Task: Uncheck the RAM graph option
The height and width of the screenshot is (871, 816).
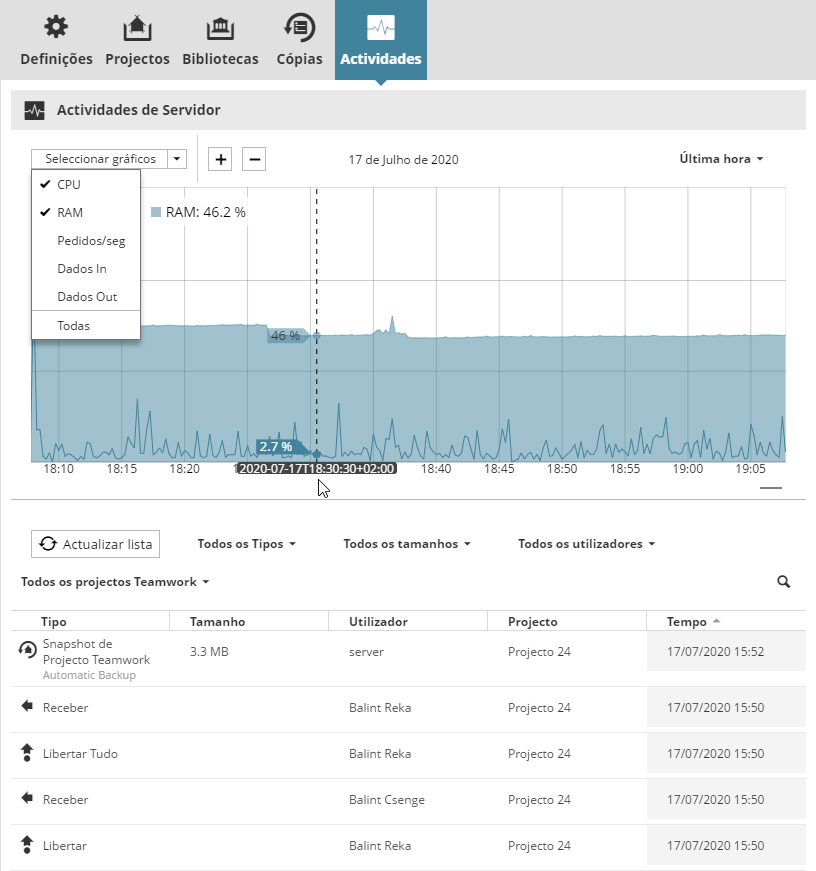Action: pos(70,213)
